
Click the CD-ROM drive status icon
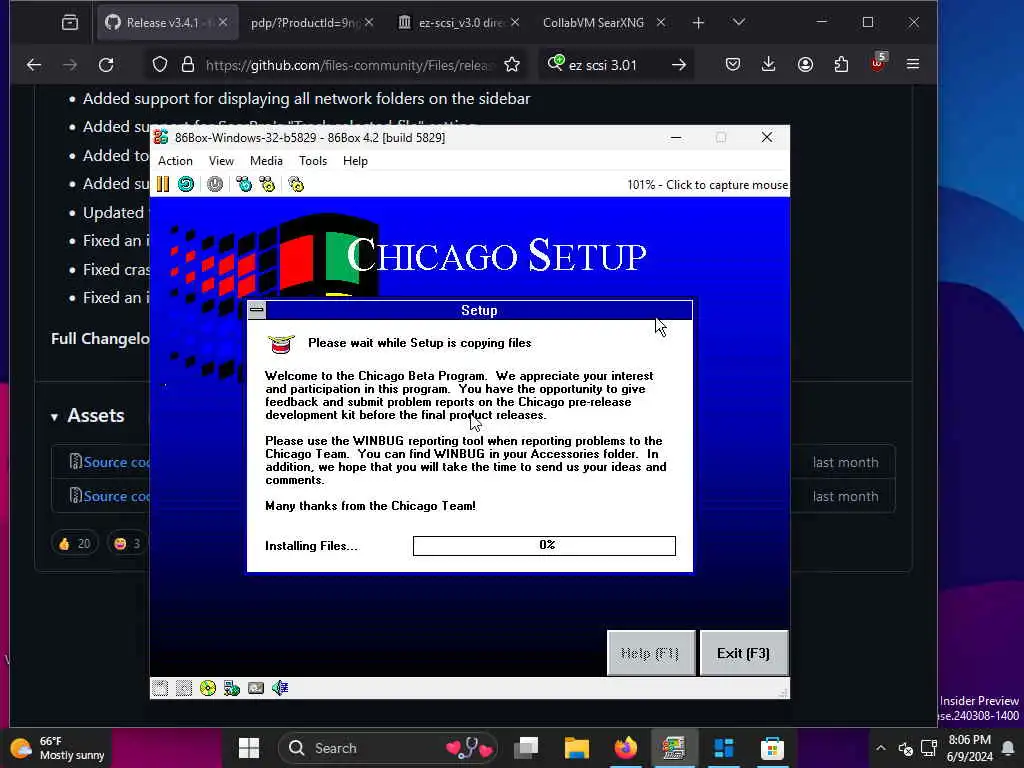(208, 688)
